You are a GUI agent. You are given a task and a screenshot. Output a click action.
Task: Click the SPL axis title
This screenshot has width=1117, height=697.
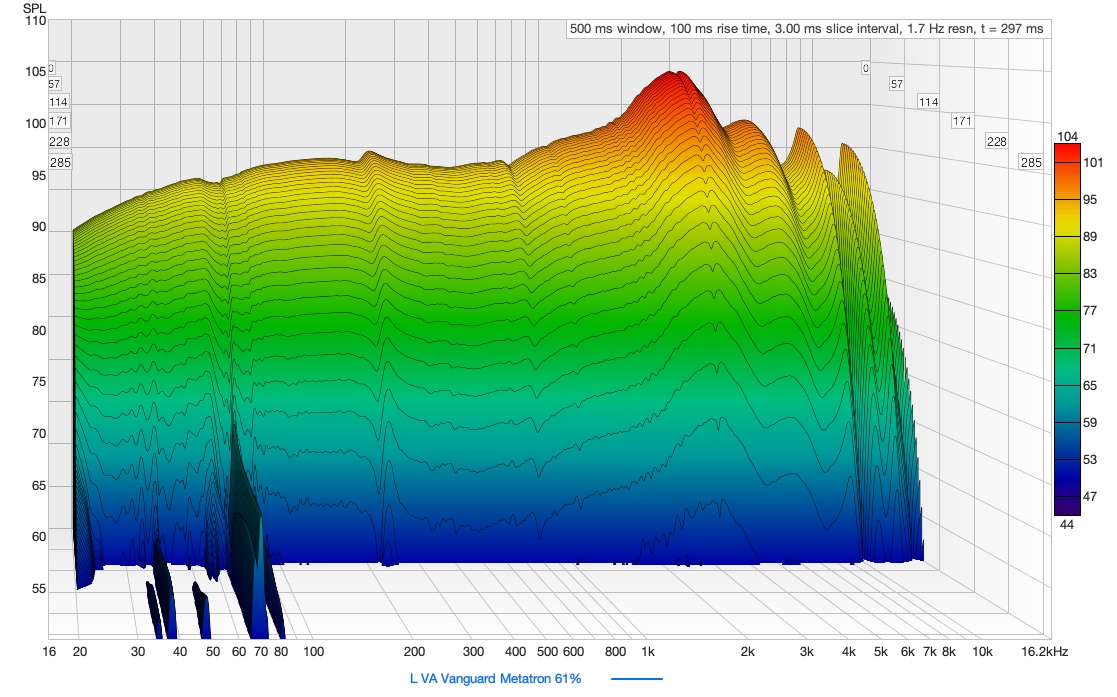[x=34, y=8]
